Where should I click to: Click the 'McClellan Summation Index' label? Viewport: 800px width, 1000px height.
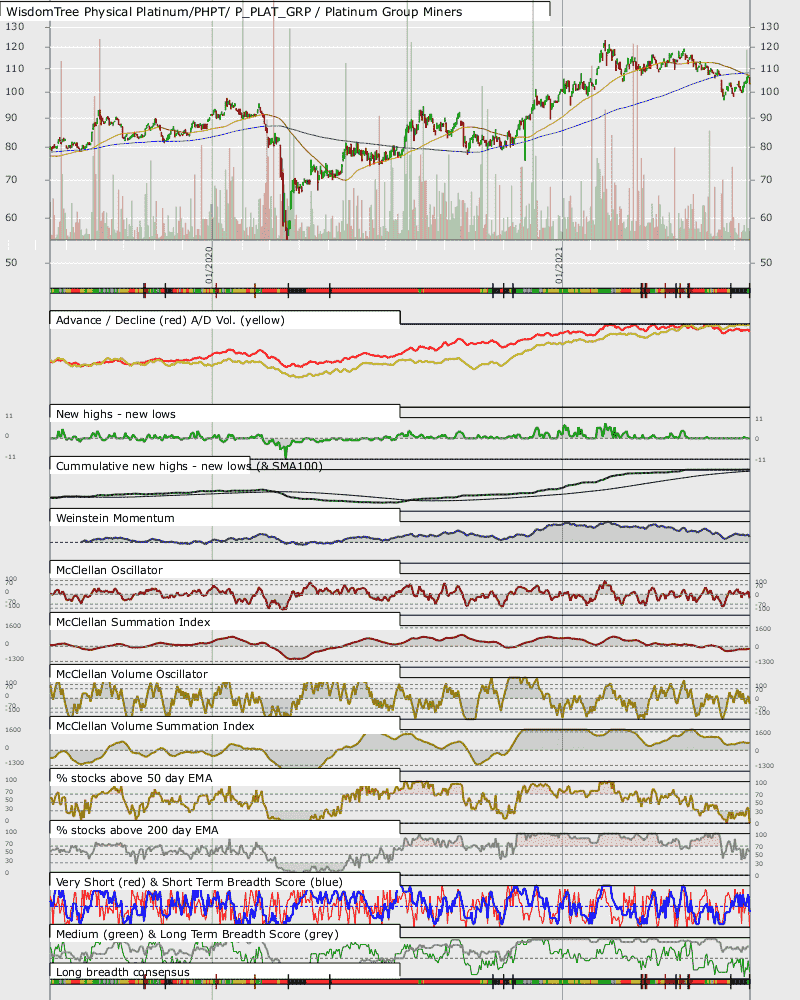point(133,622)
